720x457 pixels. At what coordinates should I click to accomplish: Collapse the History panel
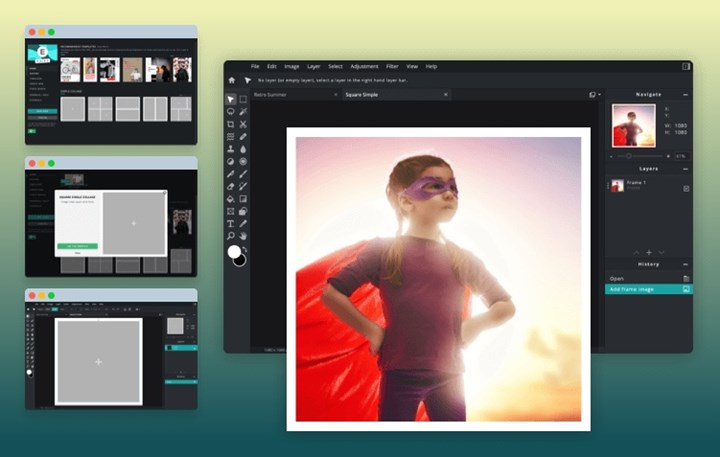[x=685, y=264]
